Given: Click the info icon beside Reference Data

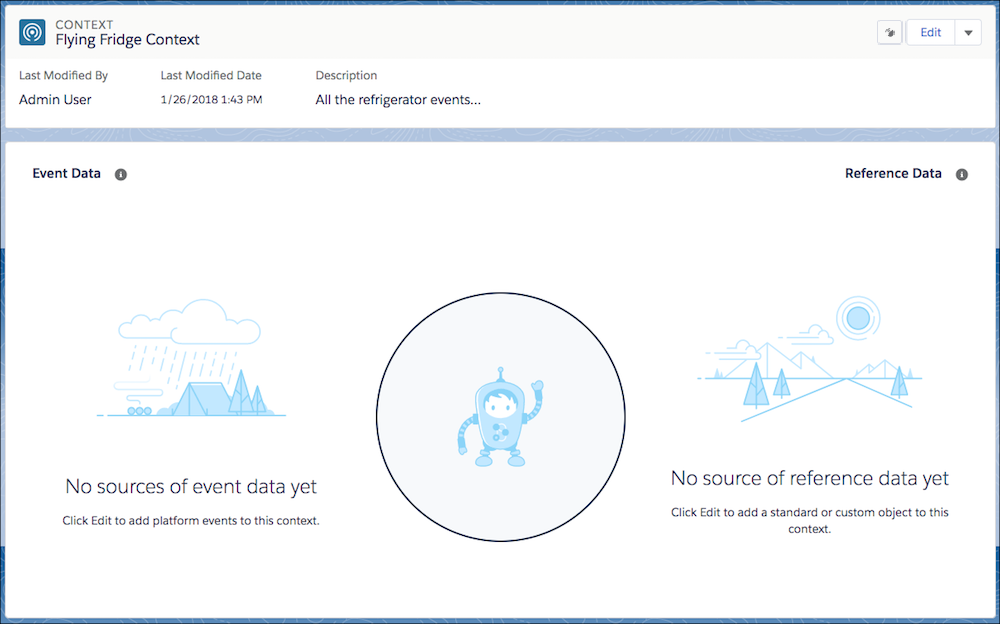Looking at the screenshot, I should tap(962, 174).
